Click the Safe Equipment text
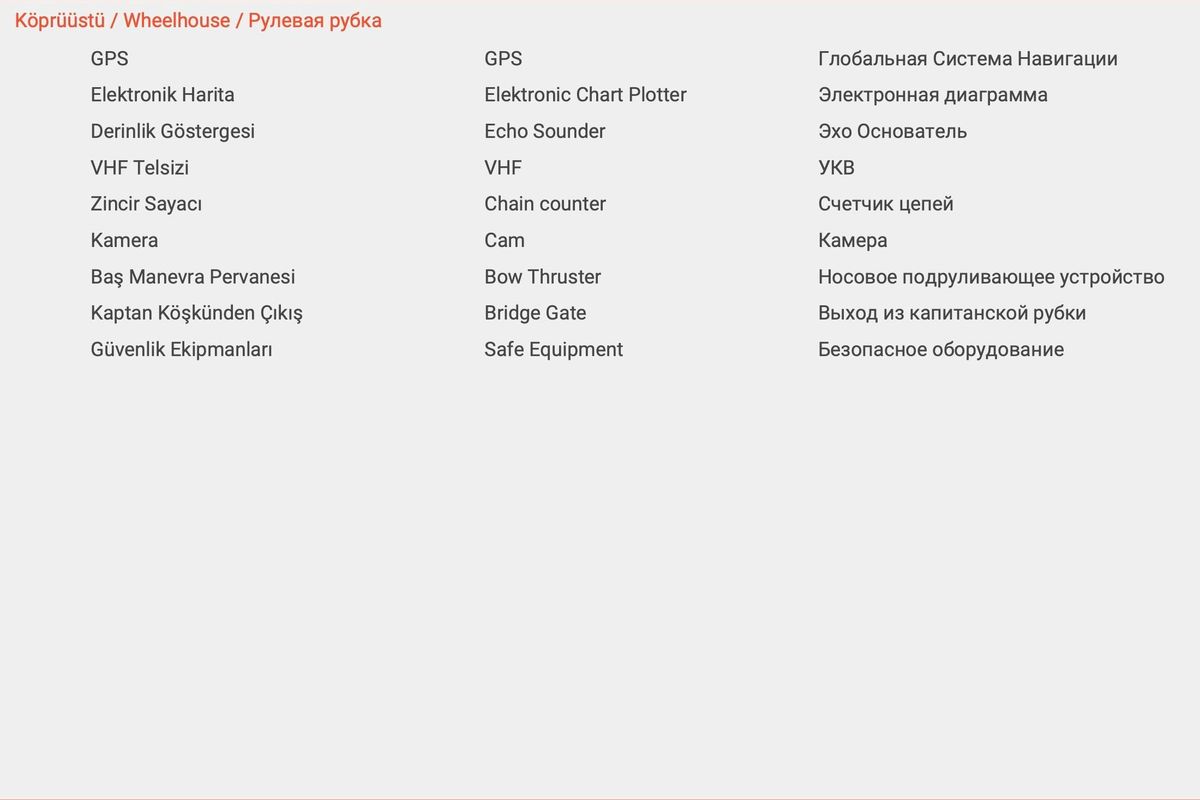 [x=553, y=350]
